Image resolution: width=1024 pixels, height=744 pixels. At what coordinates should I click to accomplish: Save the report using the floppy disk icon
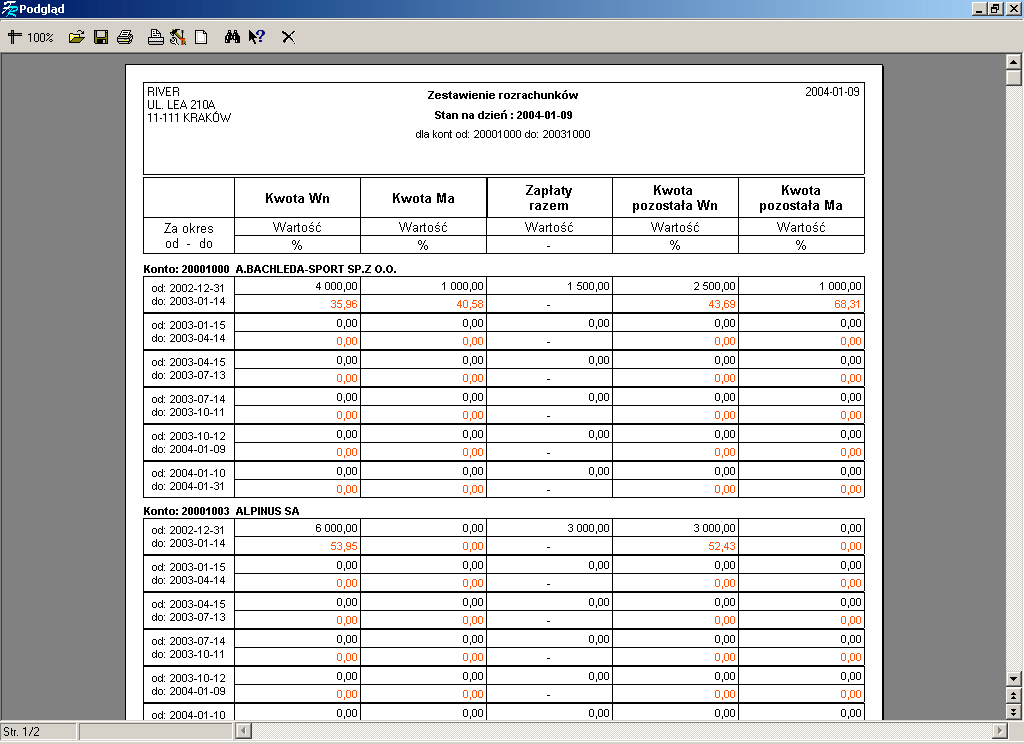[101, 37]
